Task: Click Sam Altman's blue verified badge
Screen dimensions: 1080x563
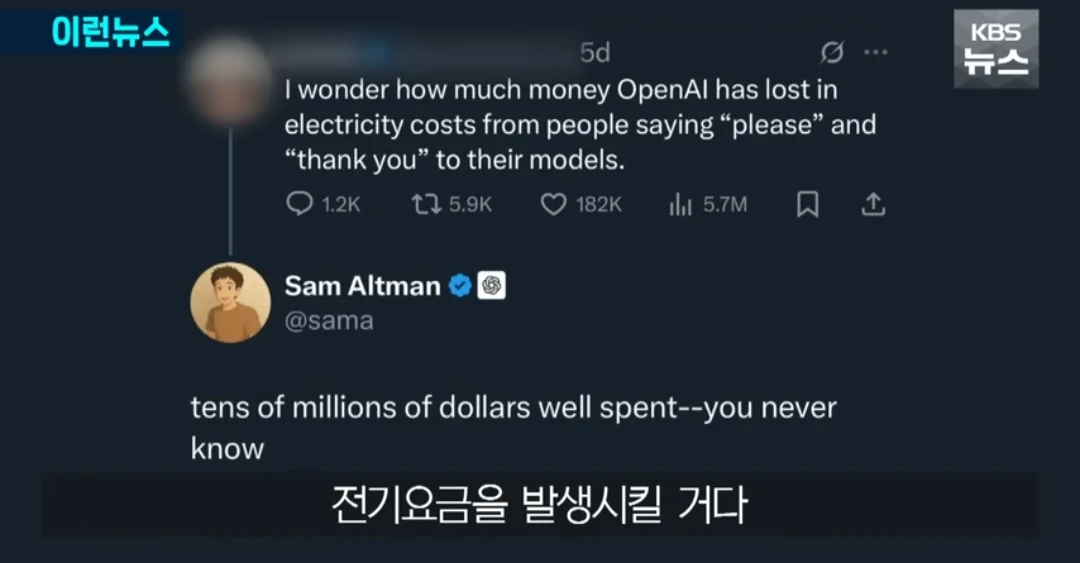Action: [460, 285]
